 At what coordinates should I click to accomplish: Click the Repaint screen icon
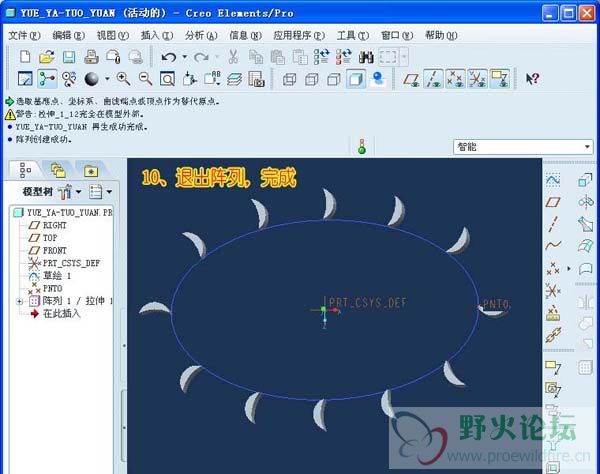click(25, 79)
